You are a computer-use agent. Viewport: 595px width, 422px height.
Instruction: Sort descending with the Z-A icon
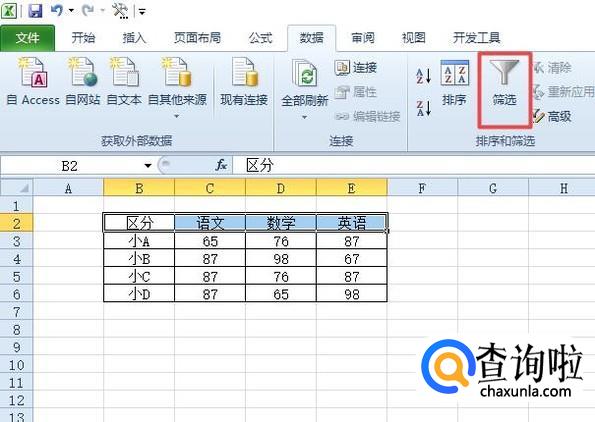point(423,109)
